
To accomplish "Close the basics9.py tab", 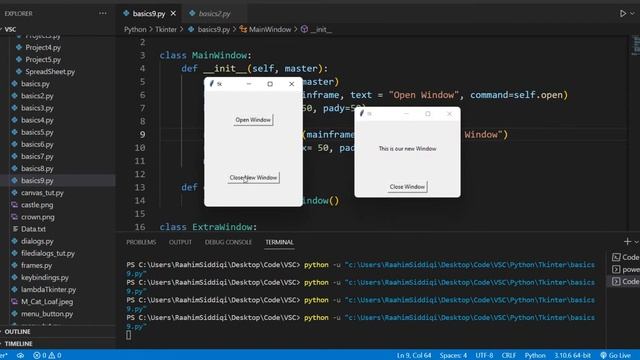I will point(173,13).
